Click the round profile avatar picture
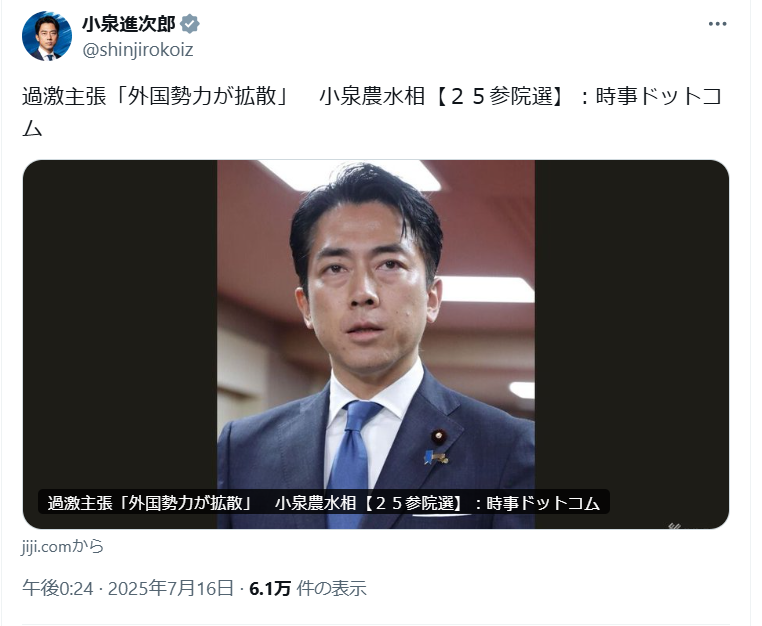 tap(47, 36)
